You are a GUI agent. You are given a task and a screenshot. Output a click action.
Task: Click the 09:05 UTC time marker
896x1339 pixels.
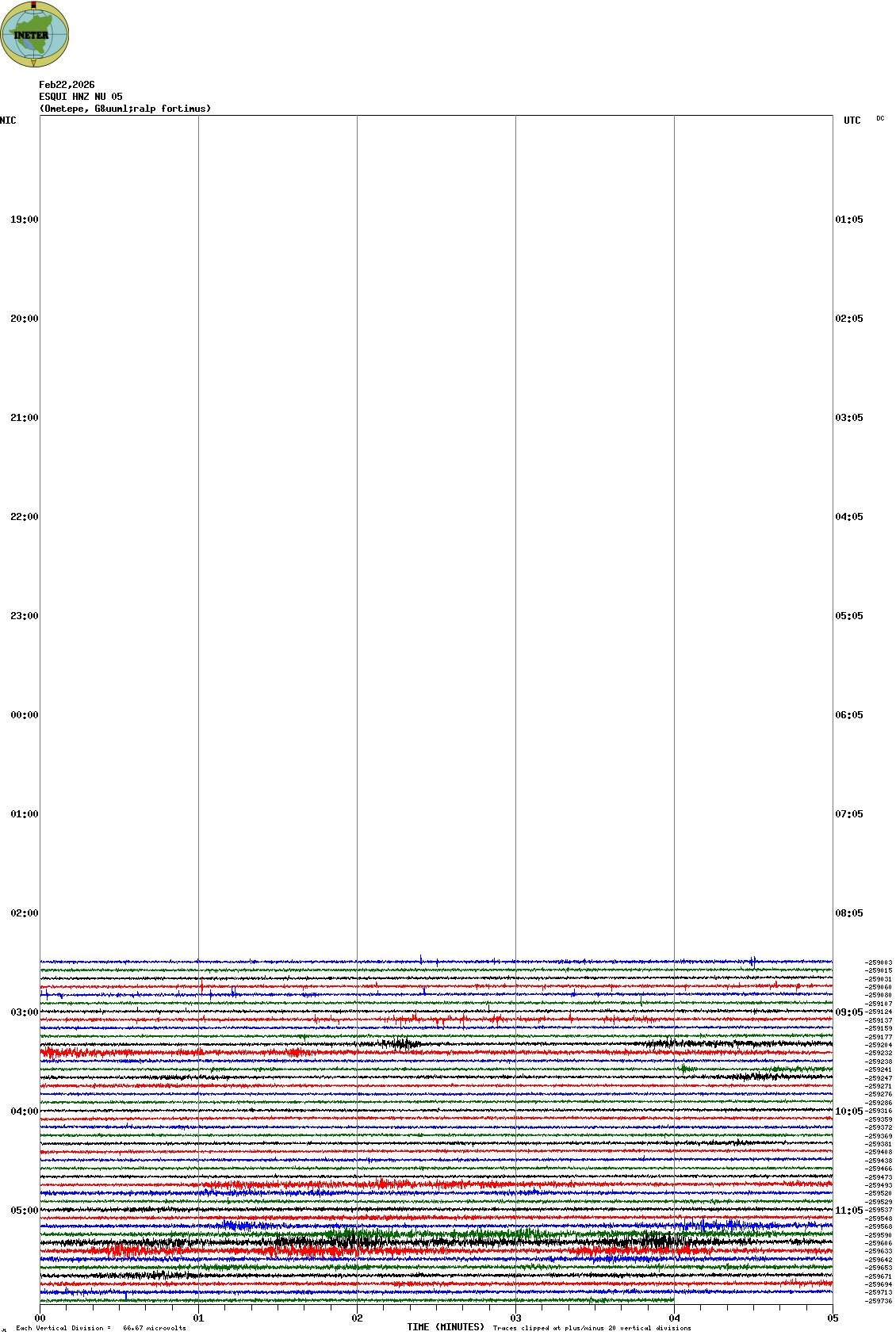(849, 1012)
